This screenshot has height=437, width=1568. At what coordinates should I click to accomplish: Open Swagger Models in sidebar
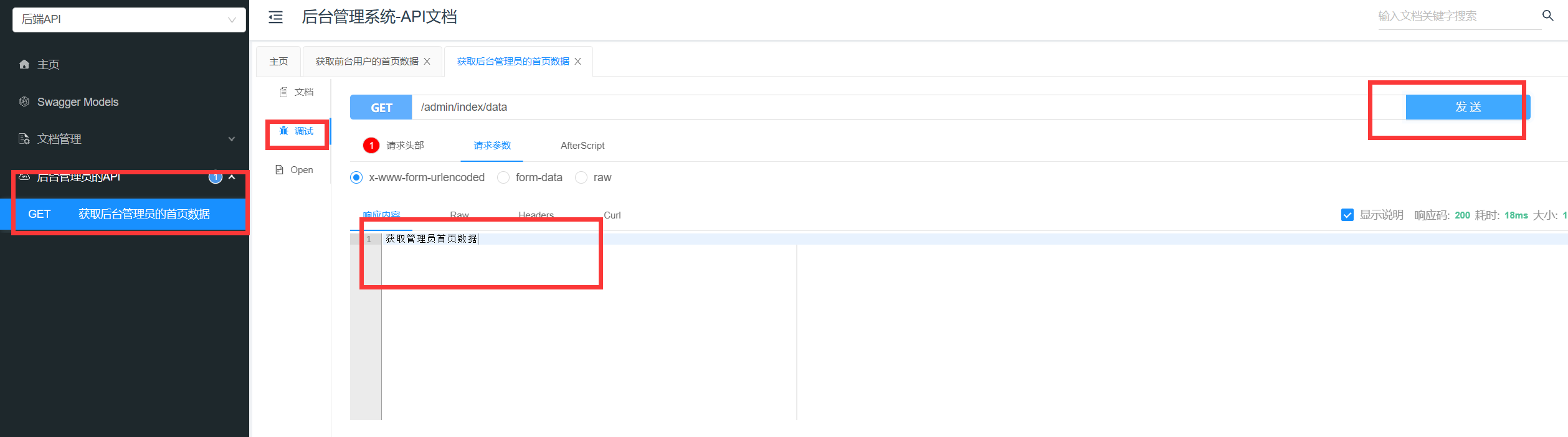77,102
